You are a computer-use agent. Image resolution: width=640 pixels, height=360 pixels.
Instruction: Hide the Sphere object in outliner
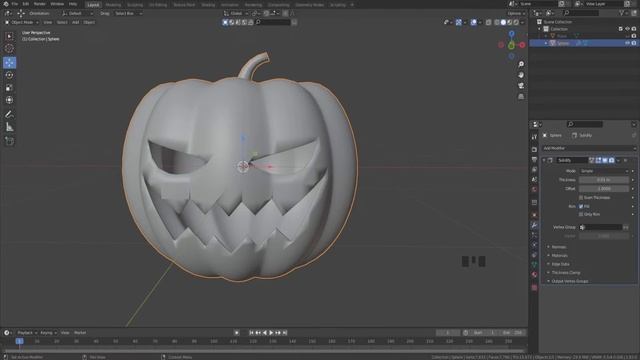(627, 43)
